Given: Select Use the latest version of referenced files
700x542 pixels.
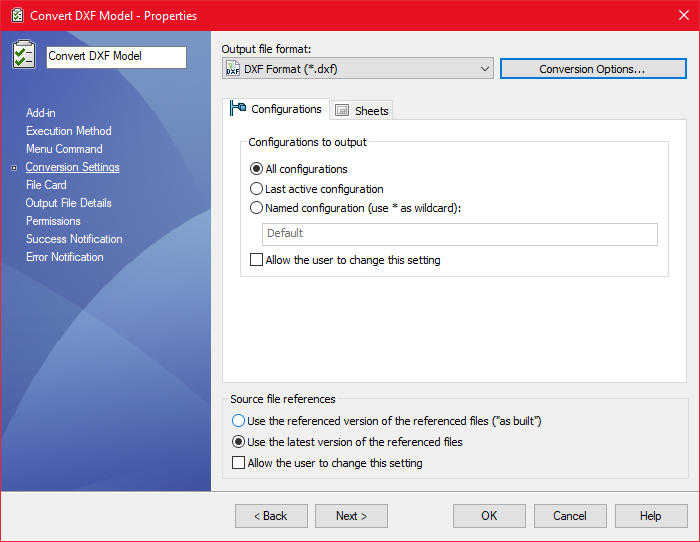Looking at the screenshot, I should [x=238, y=442].
